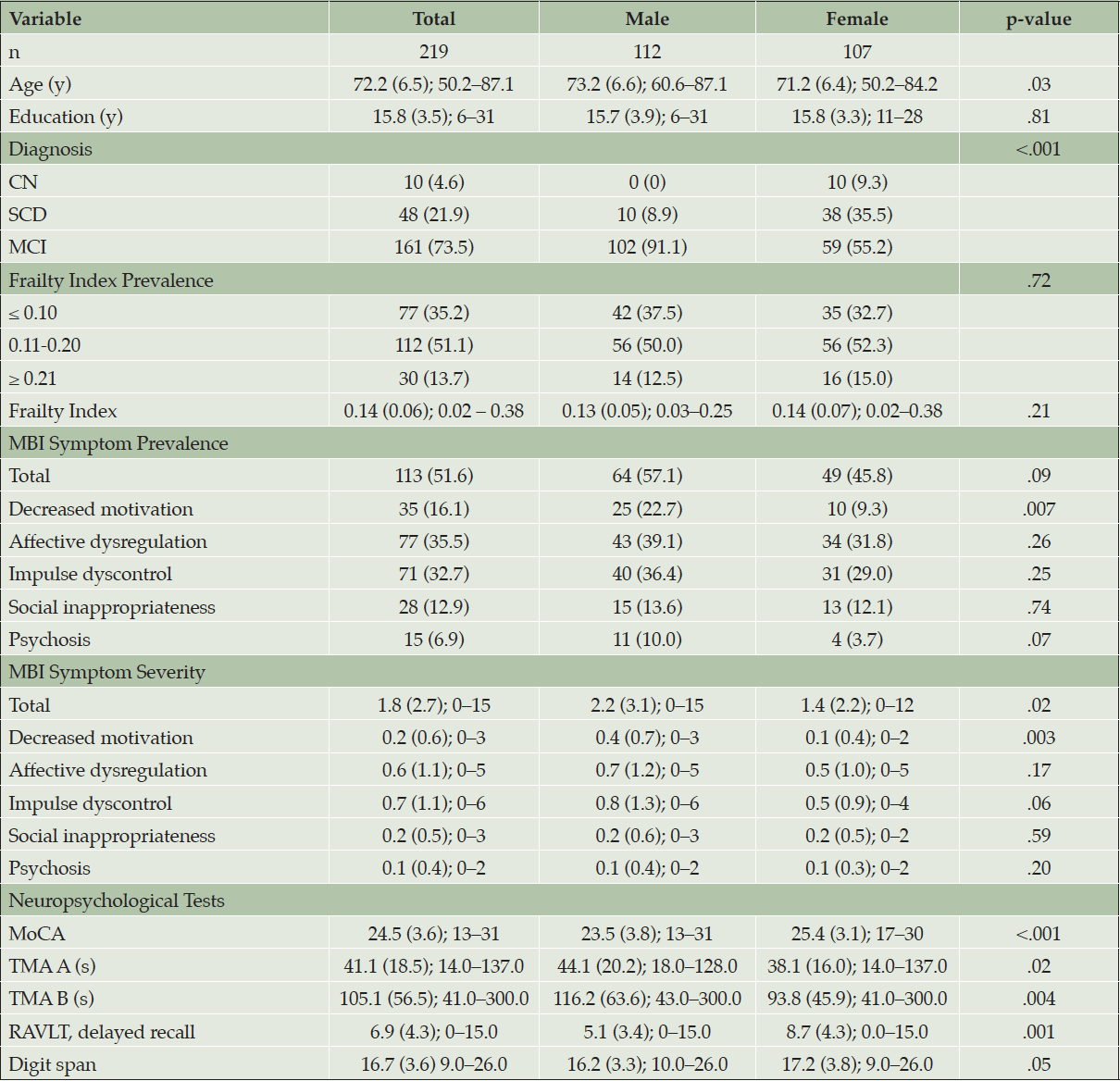Viewport: 1120px width, 1081px height.
Task: Select the "MCI" row label
Action: pyautogui.click(x=27, y=247)
